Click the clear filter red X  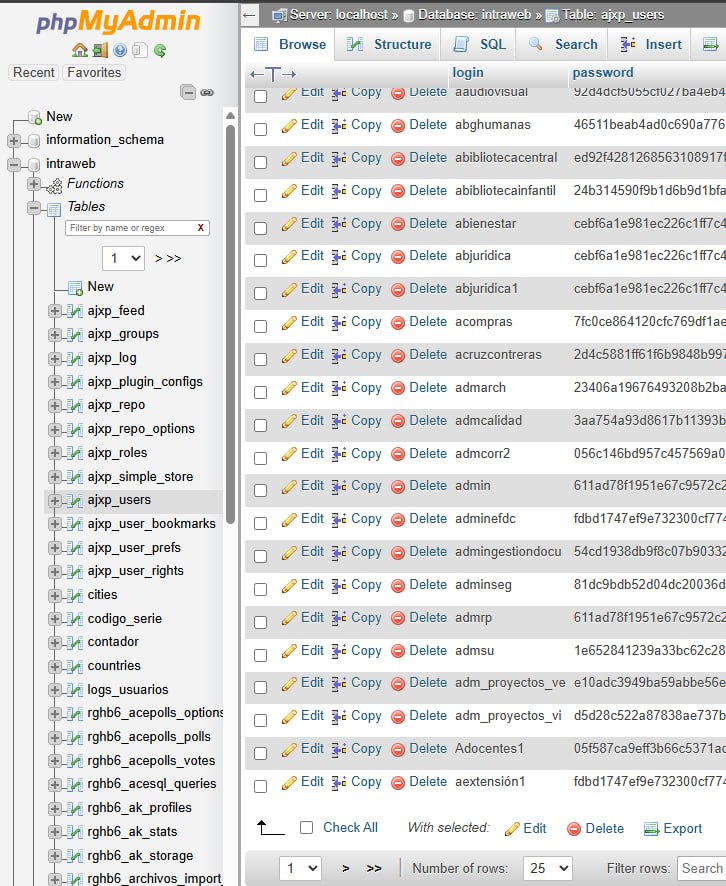[201, 228]
